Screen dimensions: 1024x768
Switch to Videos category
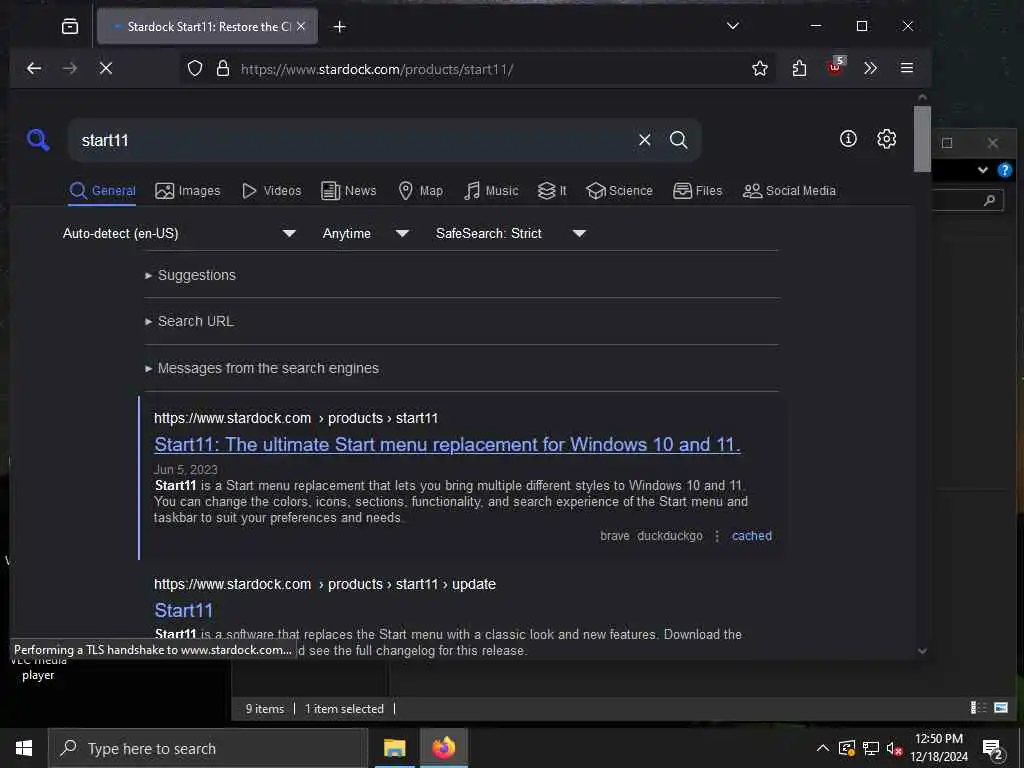pos(272,191)
